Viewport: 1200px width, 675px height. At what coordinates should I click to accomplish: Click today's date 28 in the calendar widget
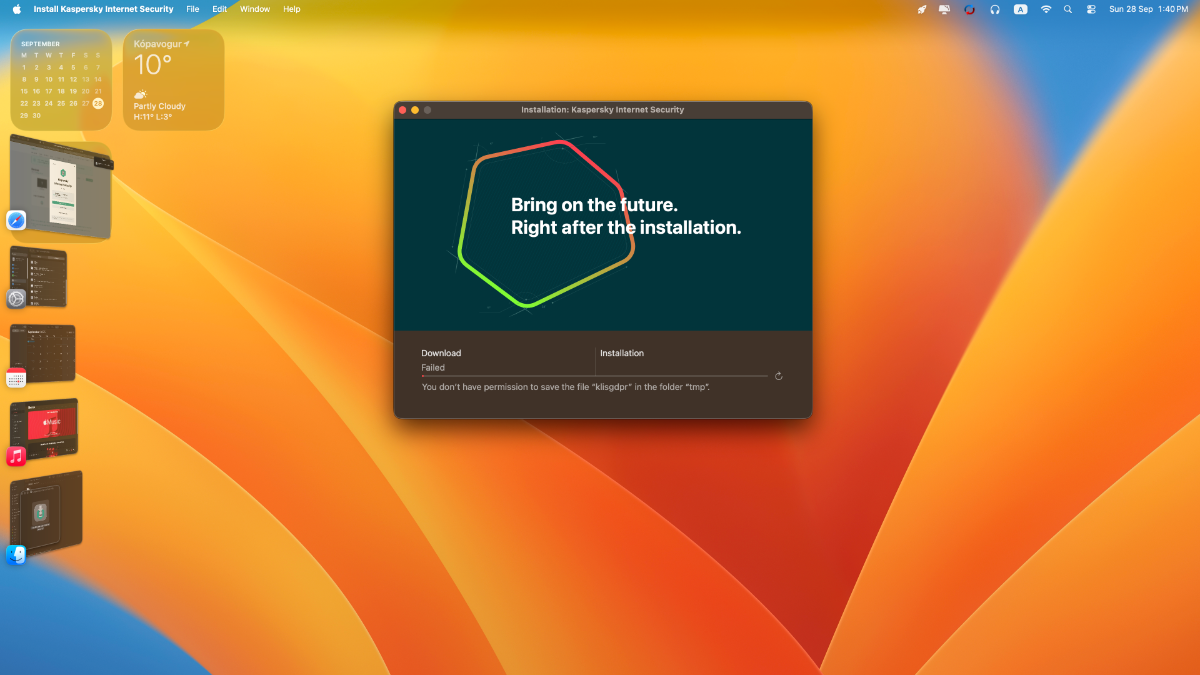[x=98, y=103]
